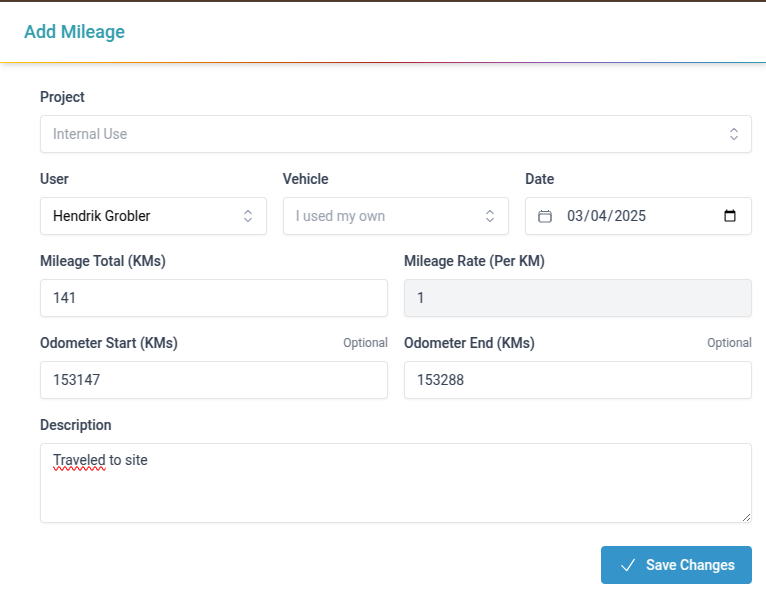766x597 pixels.
Task: Focus the Mileage Total (KMs) input
Action: click(213, 298)
